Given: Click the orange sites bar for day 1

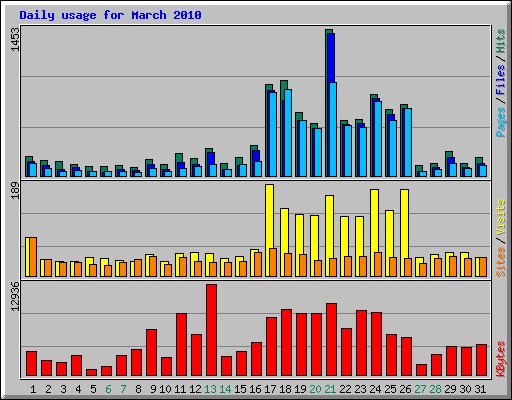Looking at the screenshot, I should click(x=33, y=257).
